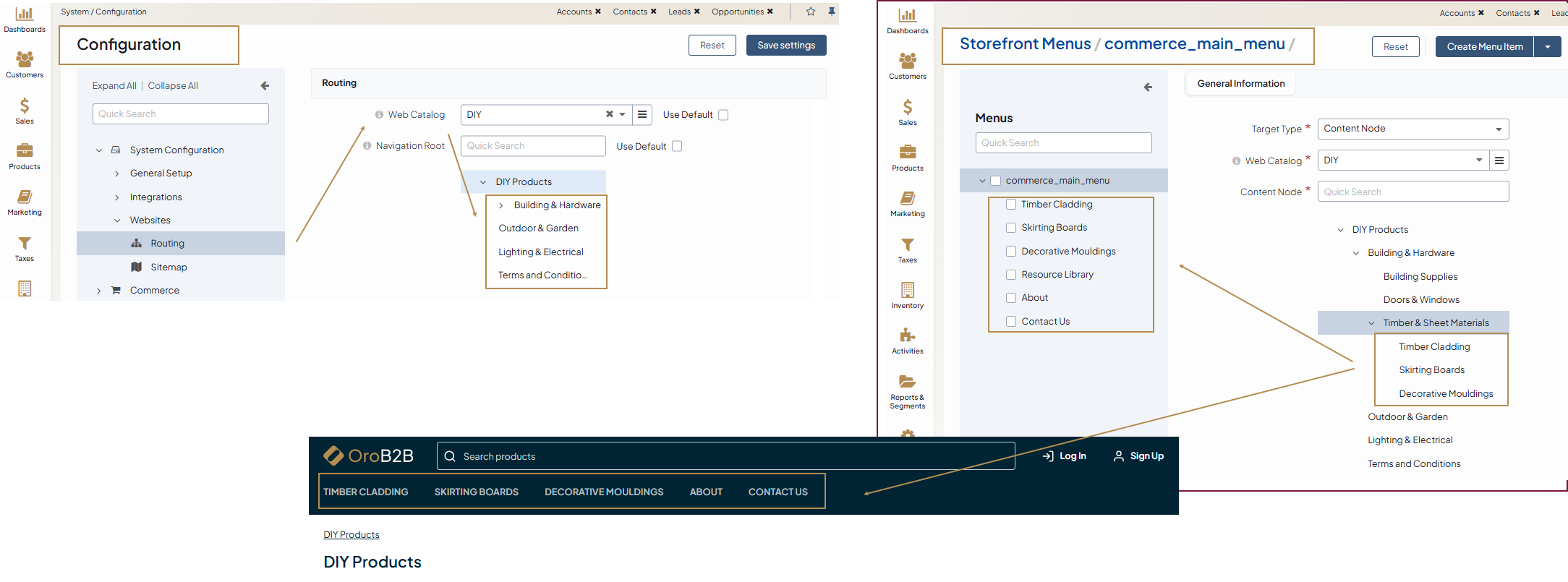Collapse the Websites tree node

click(x=117, y=221)
